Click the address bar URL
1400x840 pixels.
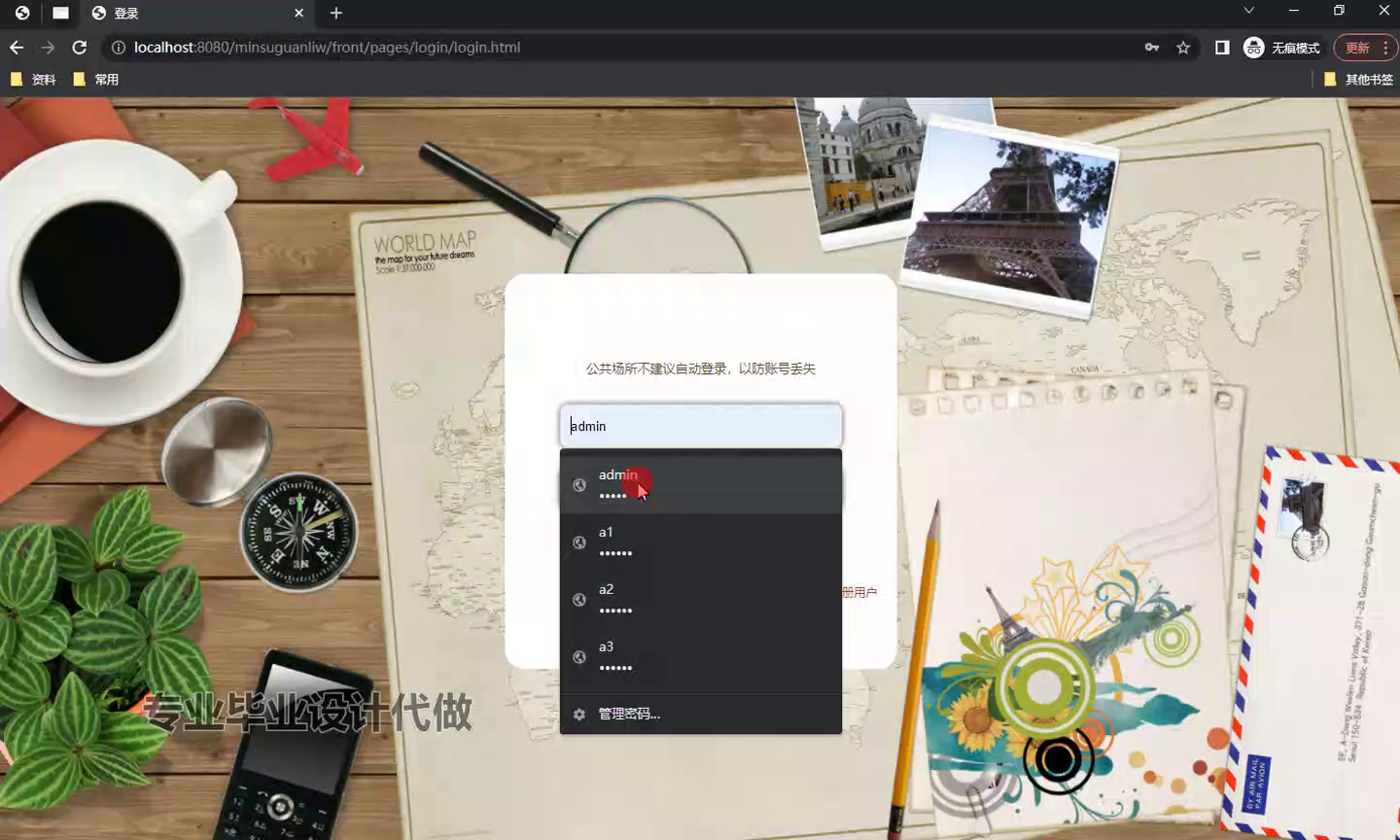coord(327,47)
